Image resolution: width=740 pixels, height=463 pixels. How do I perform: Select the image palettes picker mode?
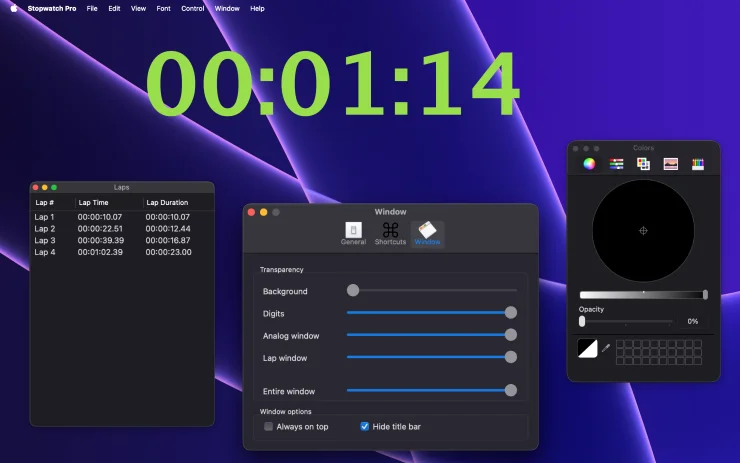(671, 164)
